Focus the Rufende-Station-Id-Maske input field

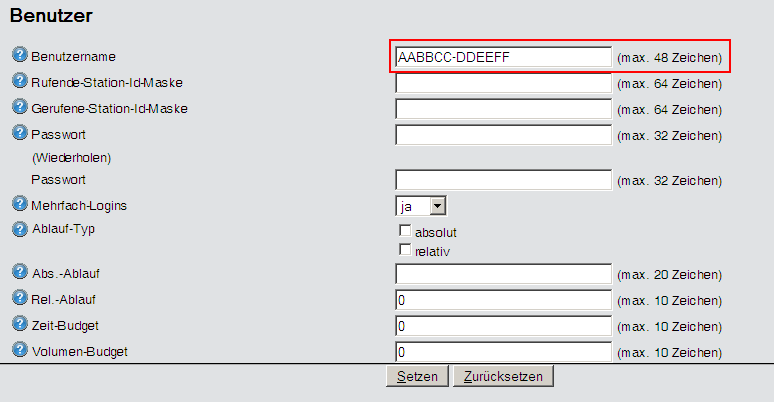click(x=503, y=83)
